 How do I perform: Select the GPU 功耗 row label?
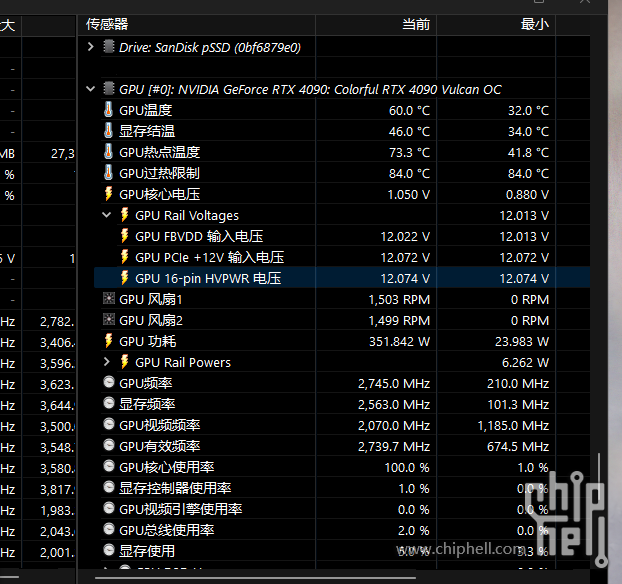(148, 342)
